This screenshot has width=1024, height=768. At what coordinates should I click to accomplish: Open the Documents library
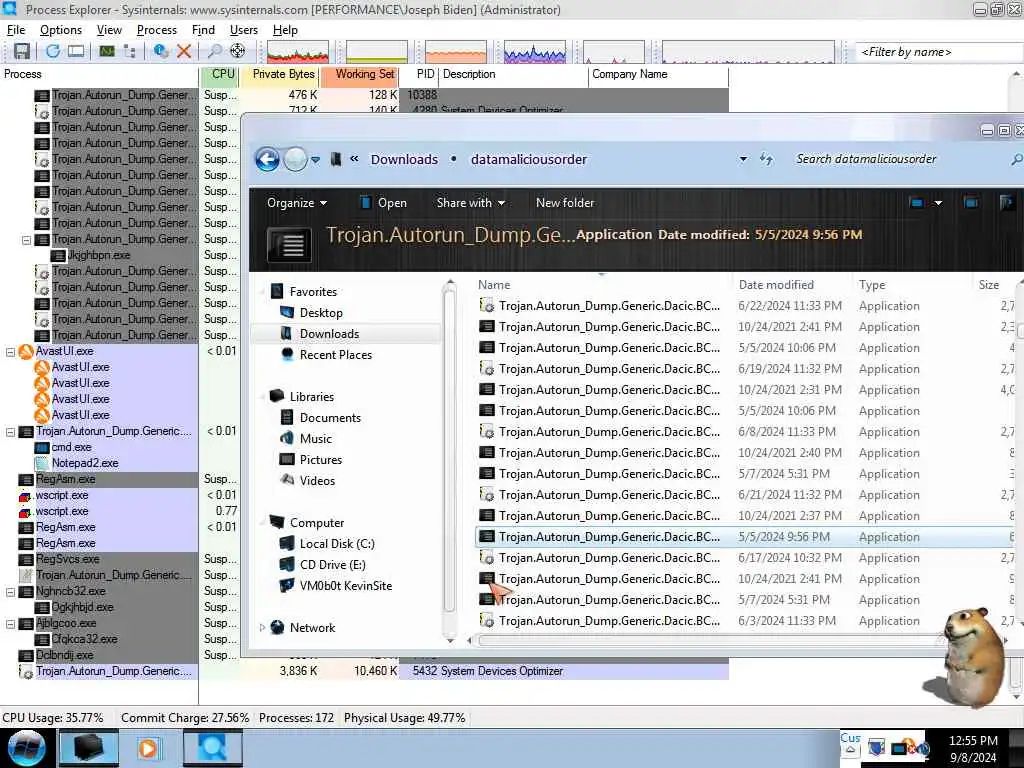330,418
